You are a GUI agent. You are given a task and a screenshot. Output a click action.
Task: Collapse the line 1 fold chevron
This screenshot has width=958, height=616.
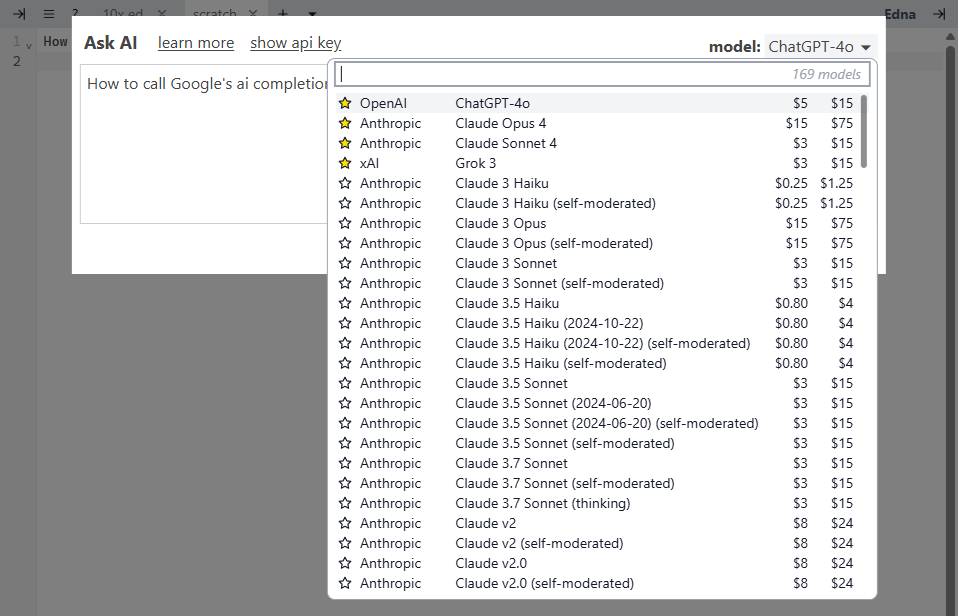(29, 45)
